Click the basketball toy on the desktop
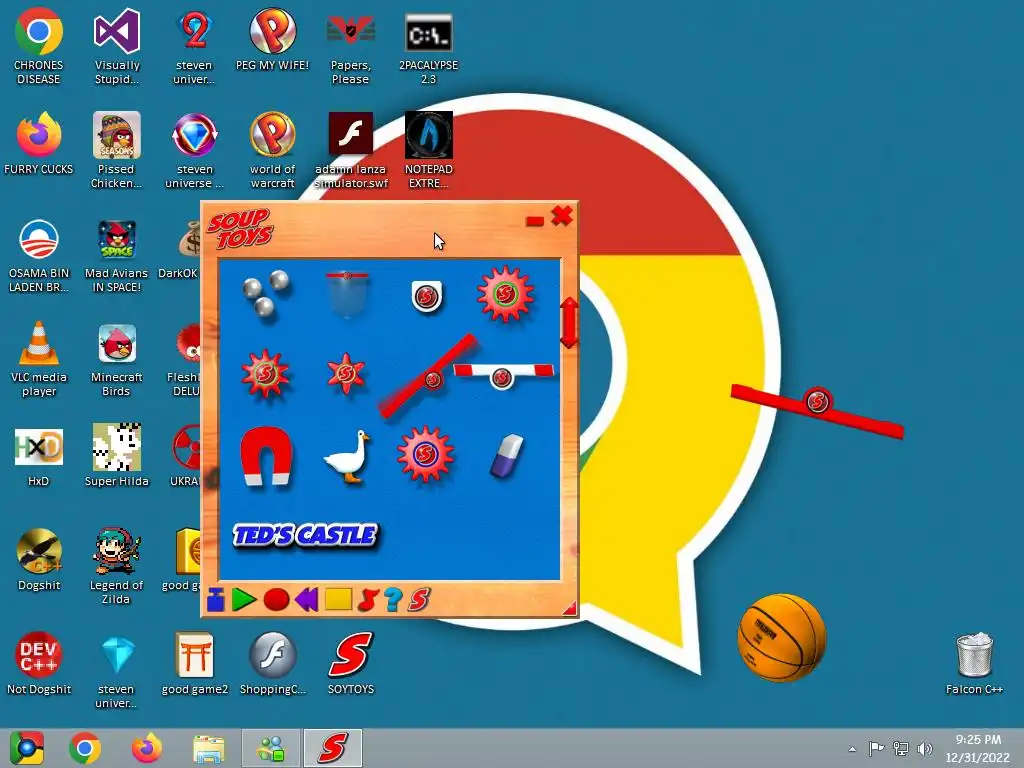This screenshot has width=1024, height=768. pyautogui.click(x=782, y=637)
